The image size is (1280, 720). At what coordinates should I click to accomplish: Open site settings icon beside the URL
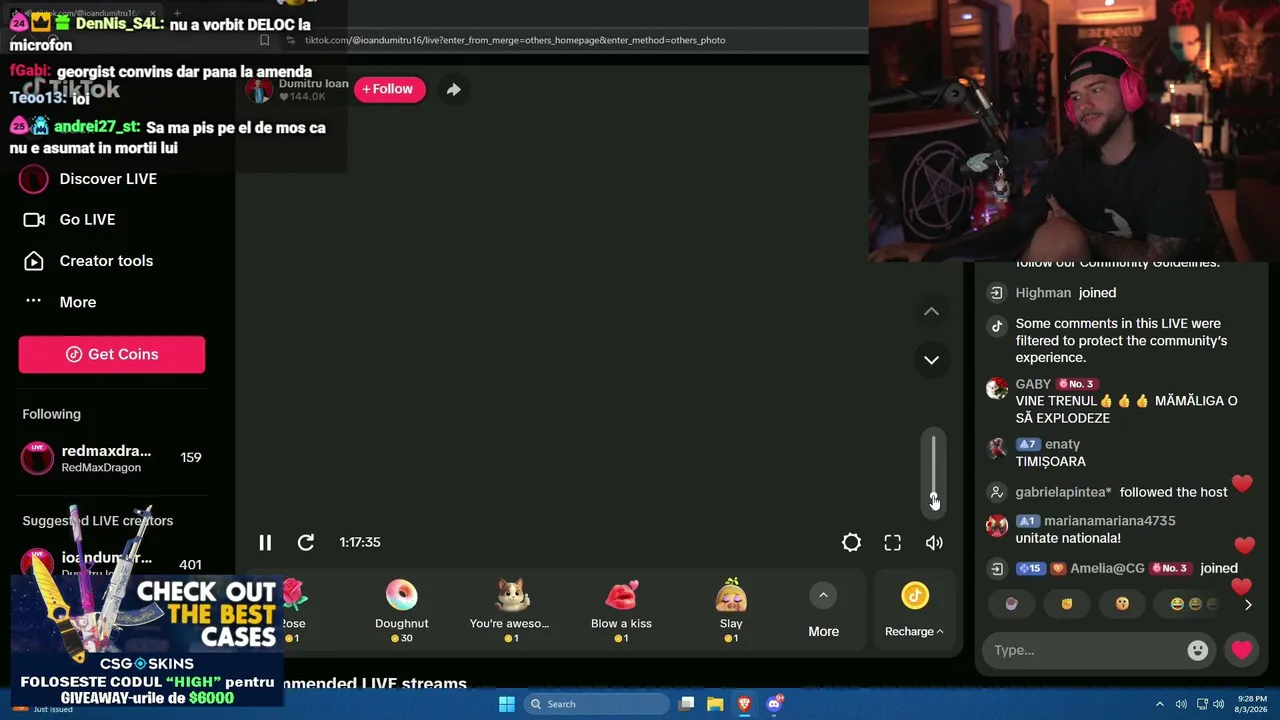pyautogui.click(x=290, y=40)
